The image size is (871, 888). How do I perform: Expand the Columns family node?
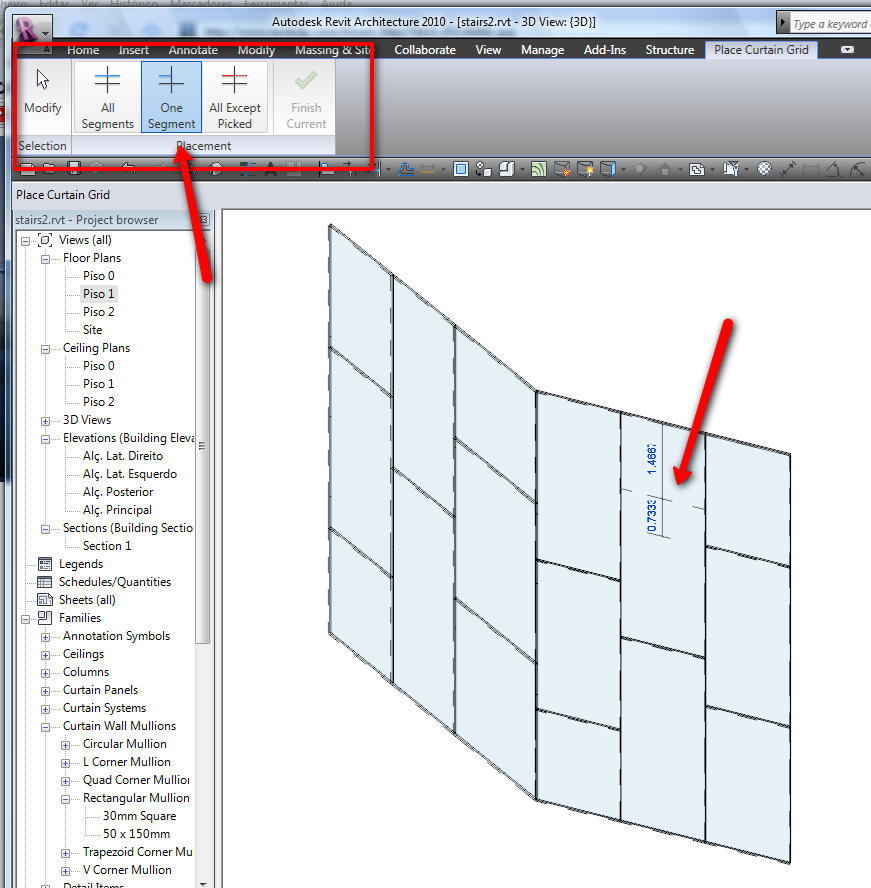[x=45, y=673]
